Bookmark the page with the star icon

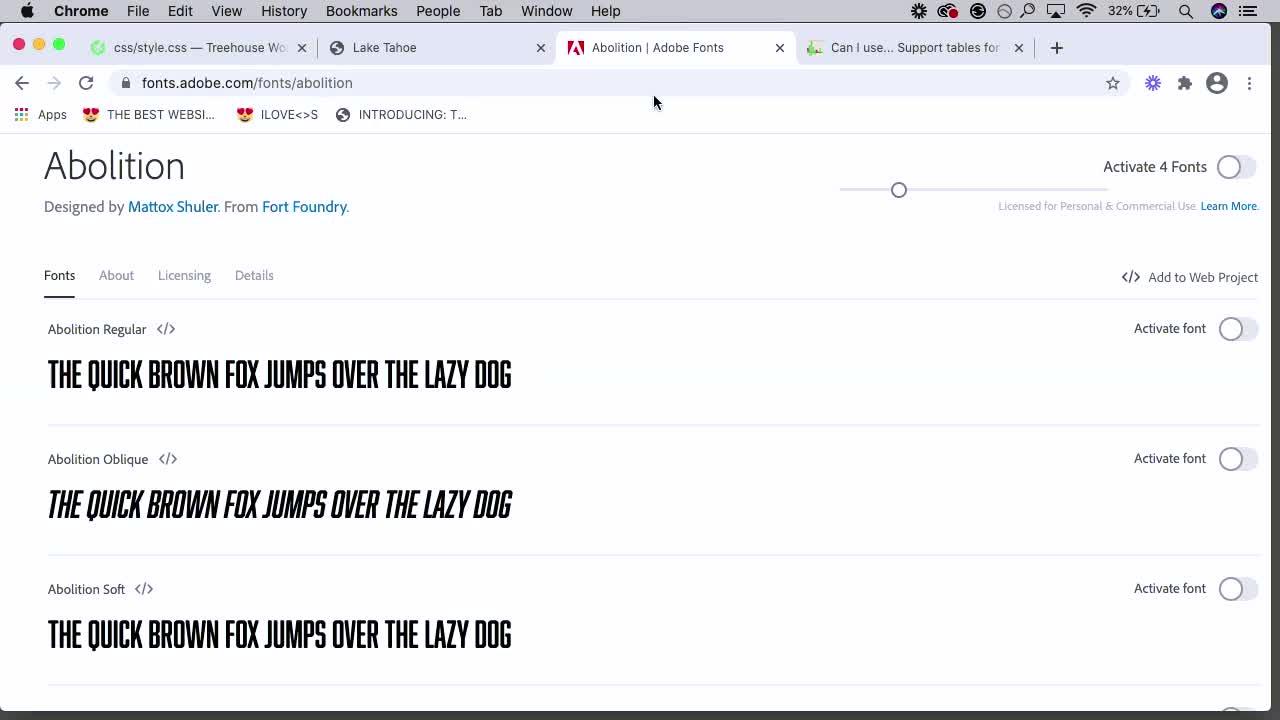pos(1113,83)
